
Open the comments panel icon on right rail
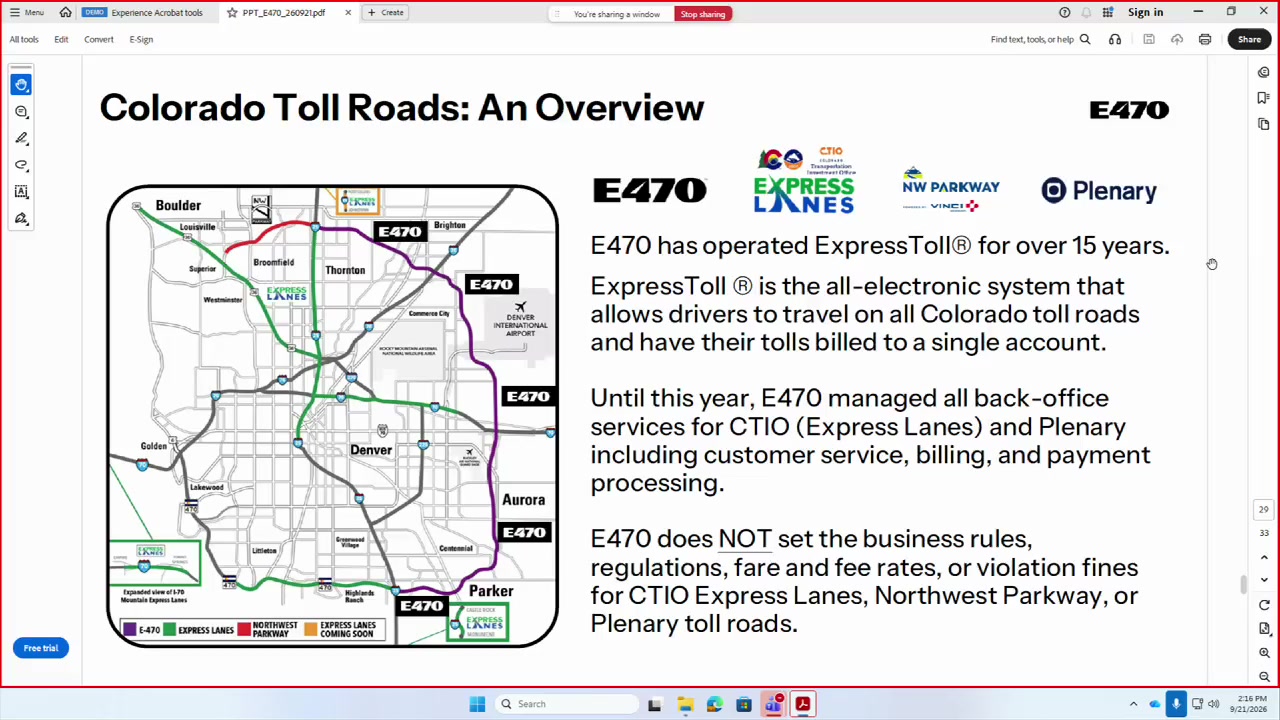pyautogui.click(x=1264, y=72)
